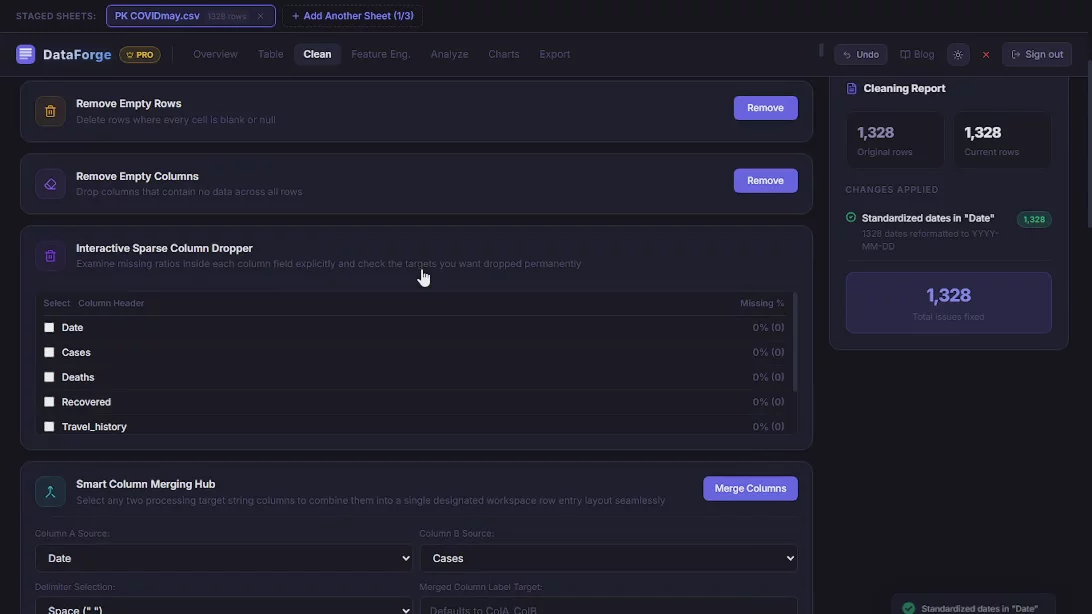This screenshot has height=614, width=1092.
Task: Check the Travel_history column checkbox
Action: (49, 426)
